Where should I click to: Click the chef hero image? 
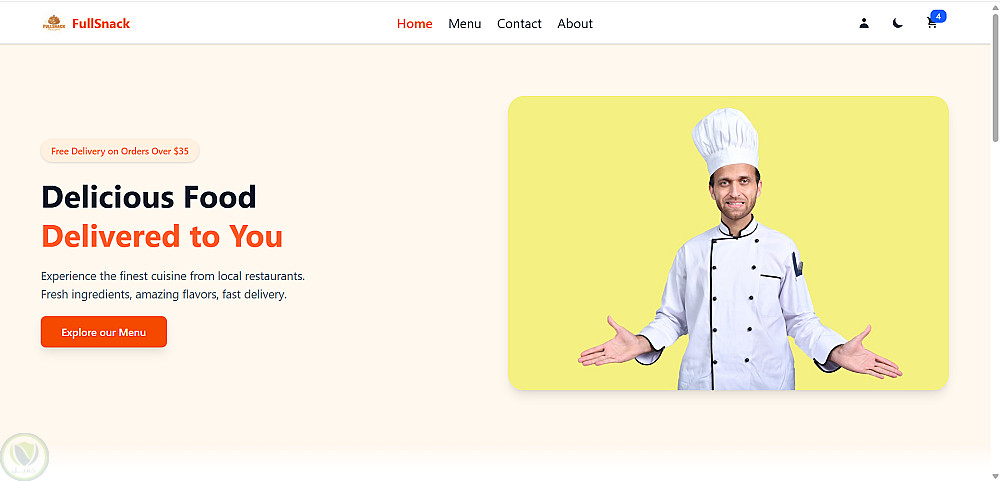(728, 243)
